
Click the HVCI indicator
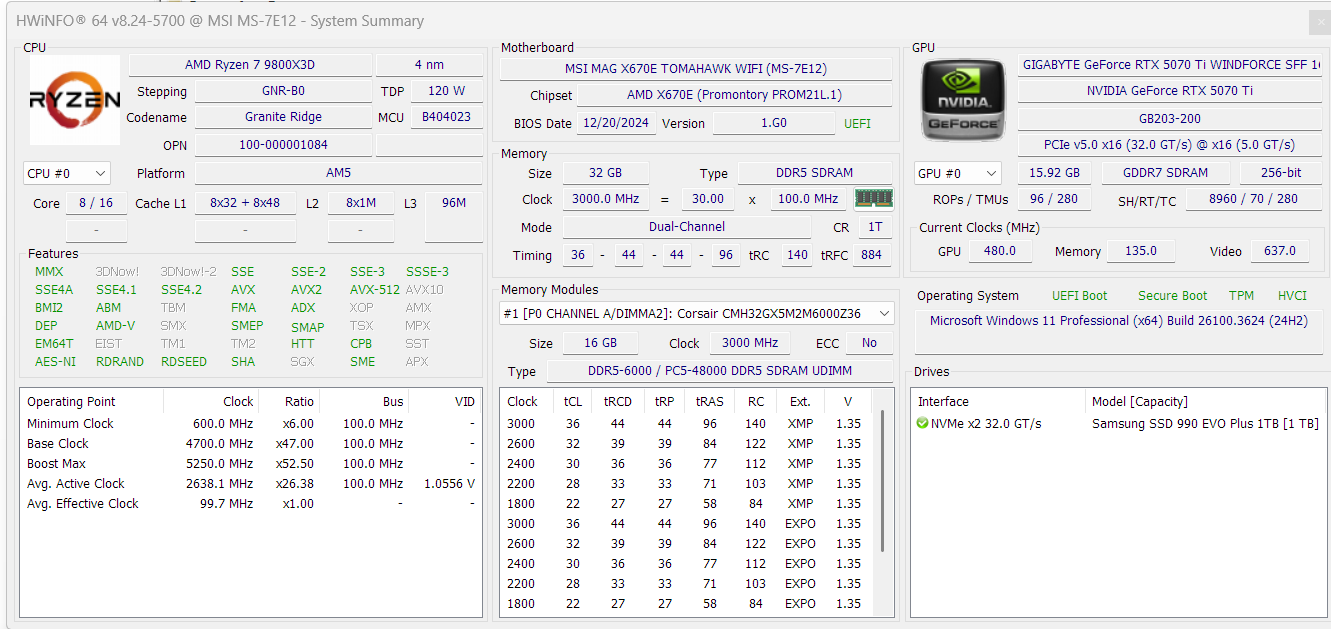(1292, 296)
